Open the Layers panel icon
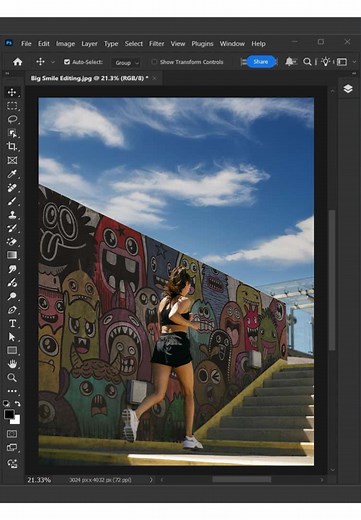Screen dimensions: 361x520 (348, 89)
